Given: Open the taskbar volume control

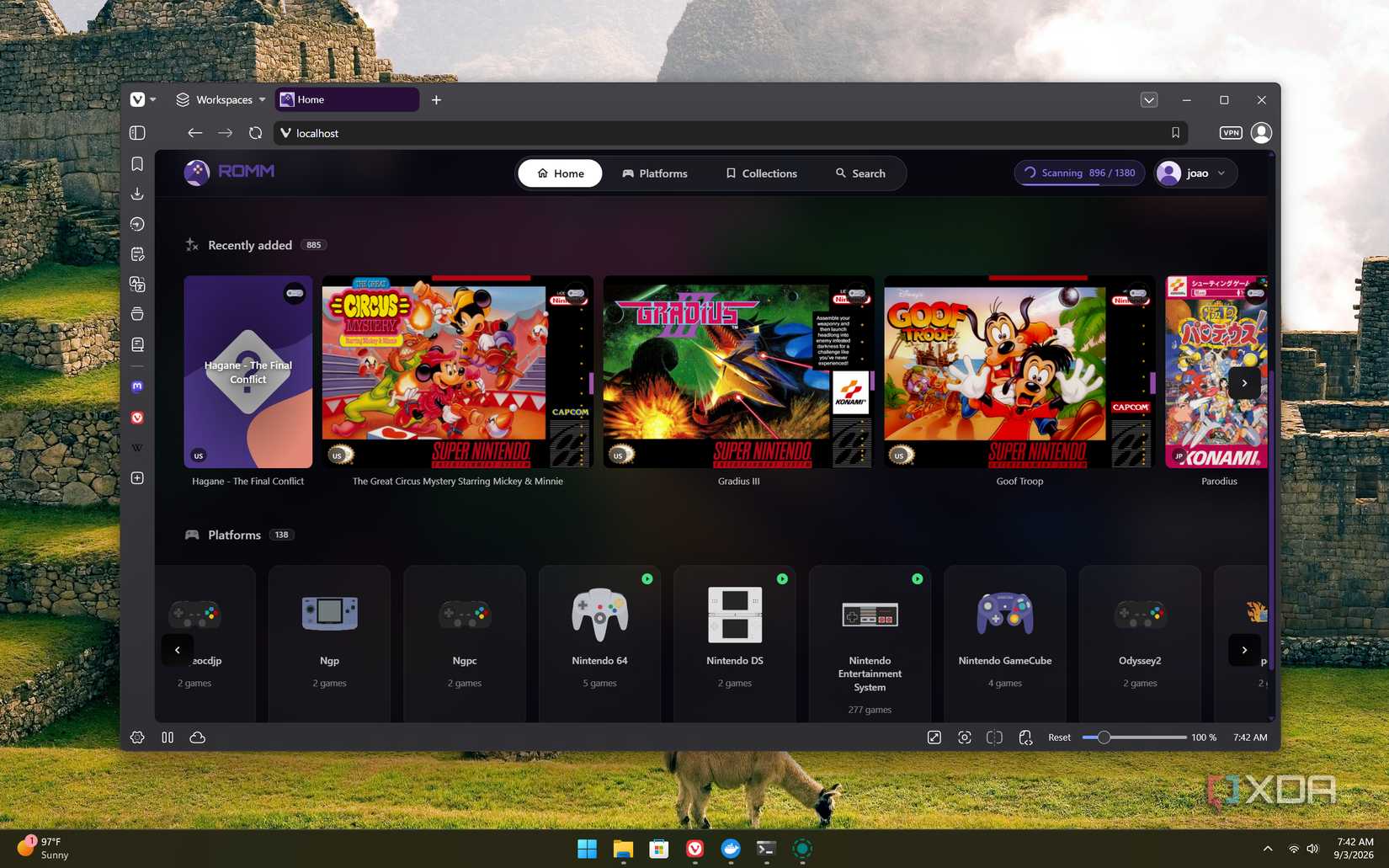Looking at the screenshot, I should (x=1312, y=849).
